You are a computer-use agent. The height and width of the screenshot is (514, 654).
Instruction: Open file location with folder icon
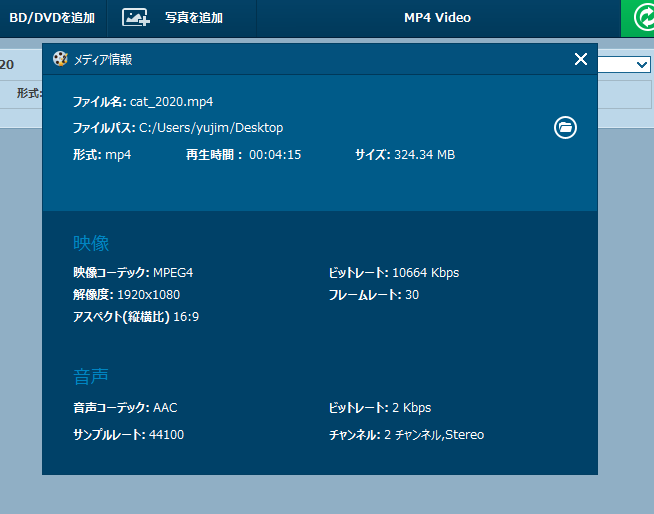[565, 128]
